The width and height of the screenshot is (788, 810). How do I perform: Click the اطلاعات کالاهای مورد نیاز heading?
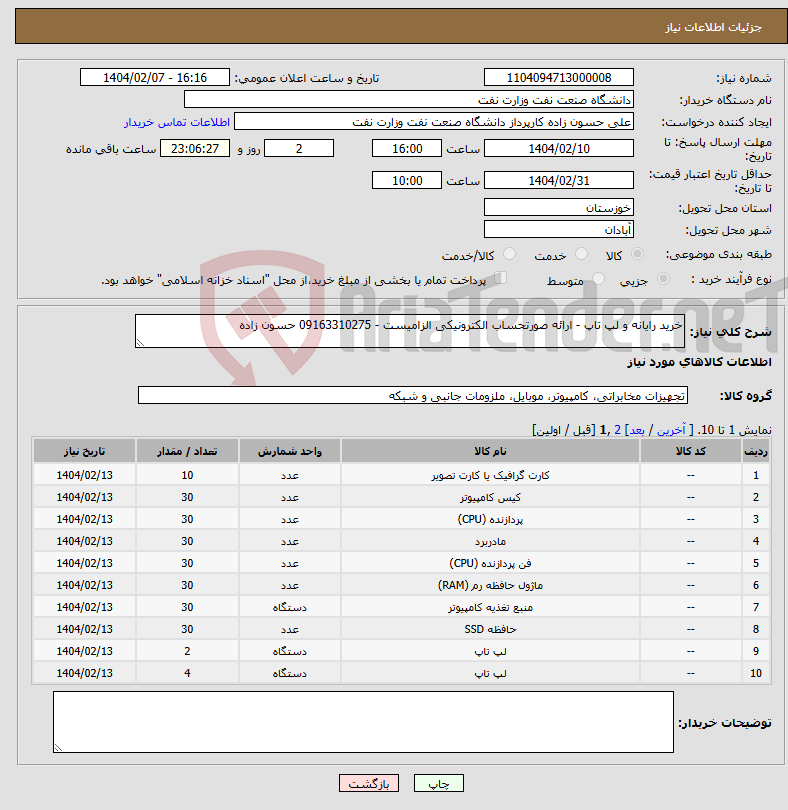pyautogui.click(x=699, y=362)
